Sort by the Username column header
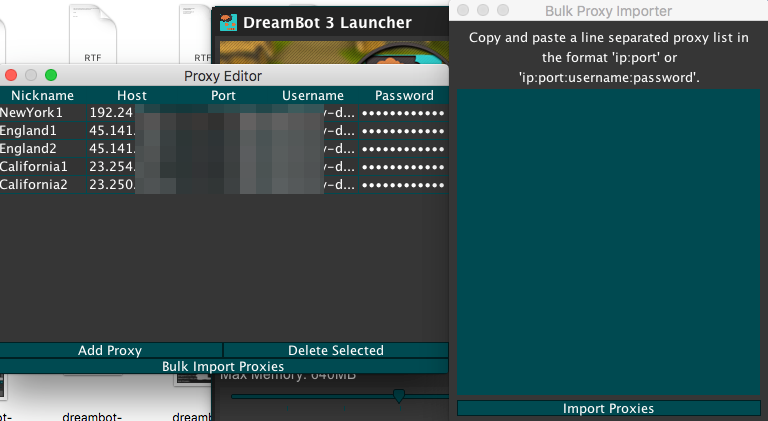Screen dimensions: 768x421 click(313, 95)
